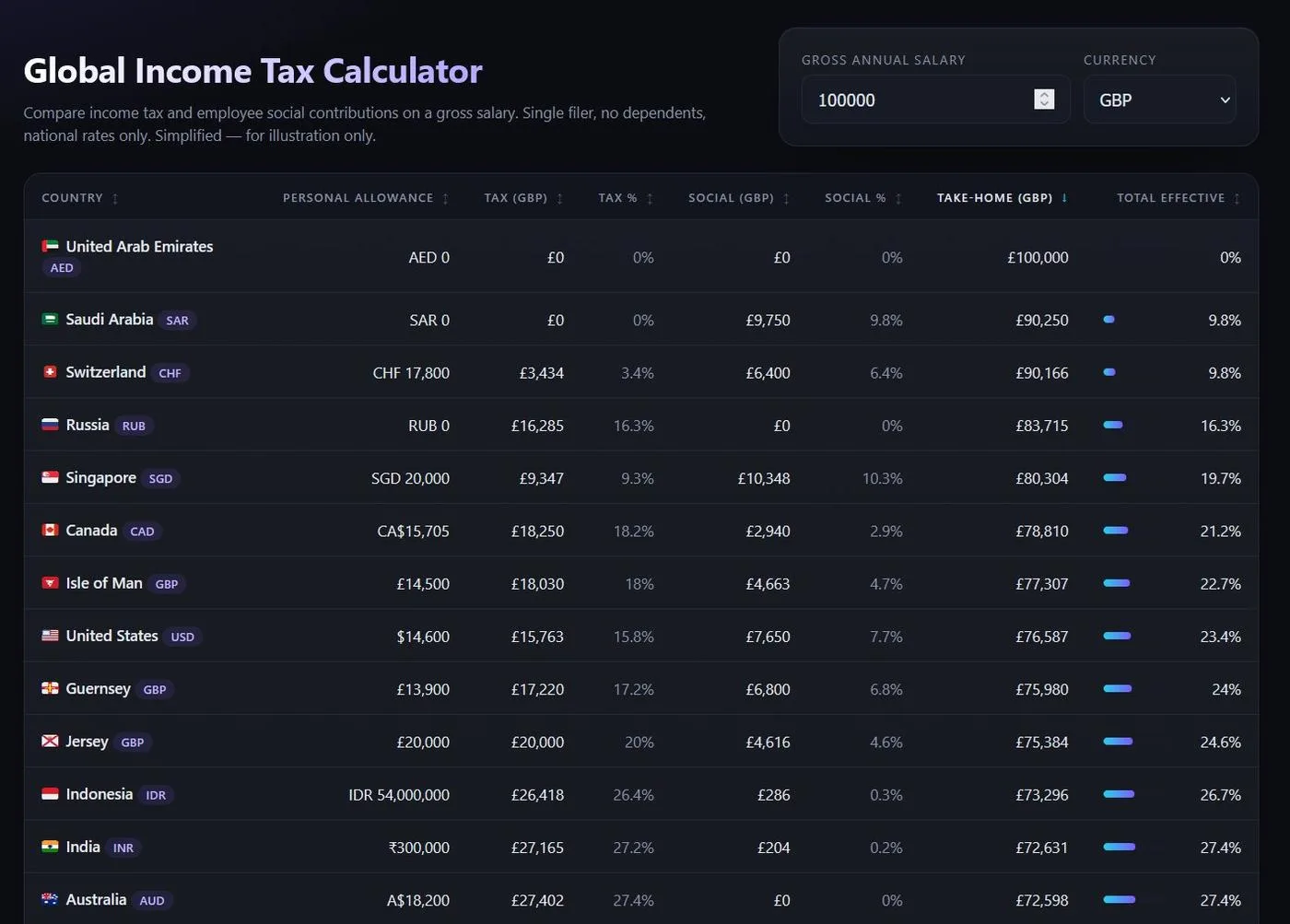The height and width of the screenshot is (924, 1290).
Task: Sort by Total Effective column header
Action: pyautogui.click(x=1179, y=198)
